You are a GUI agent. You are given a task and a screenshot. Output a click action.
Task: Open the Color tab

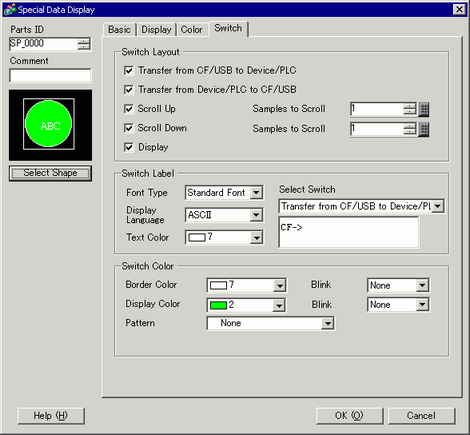point(192,30)
